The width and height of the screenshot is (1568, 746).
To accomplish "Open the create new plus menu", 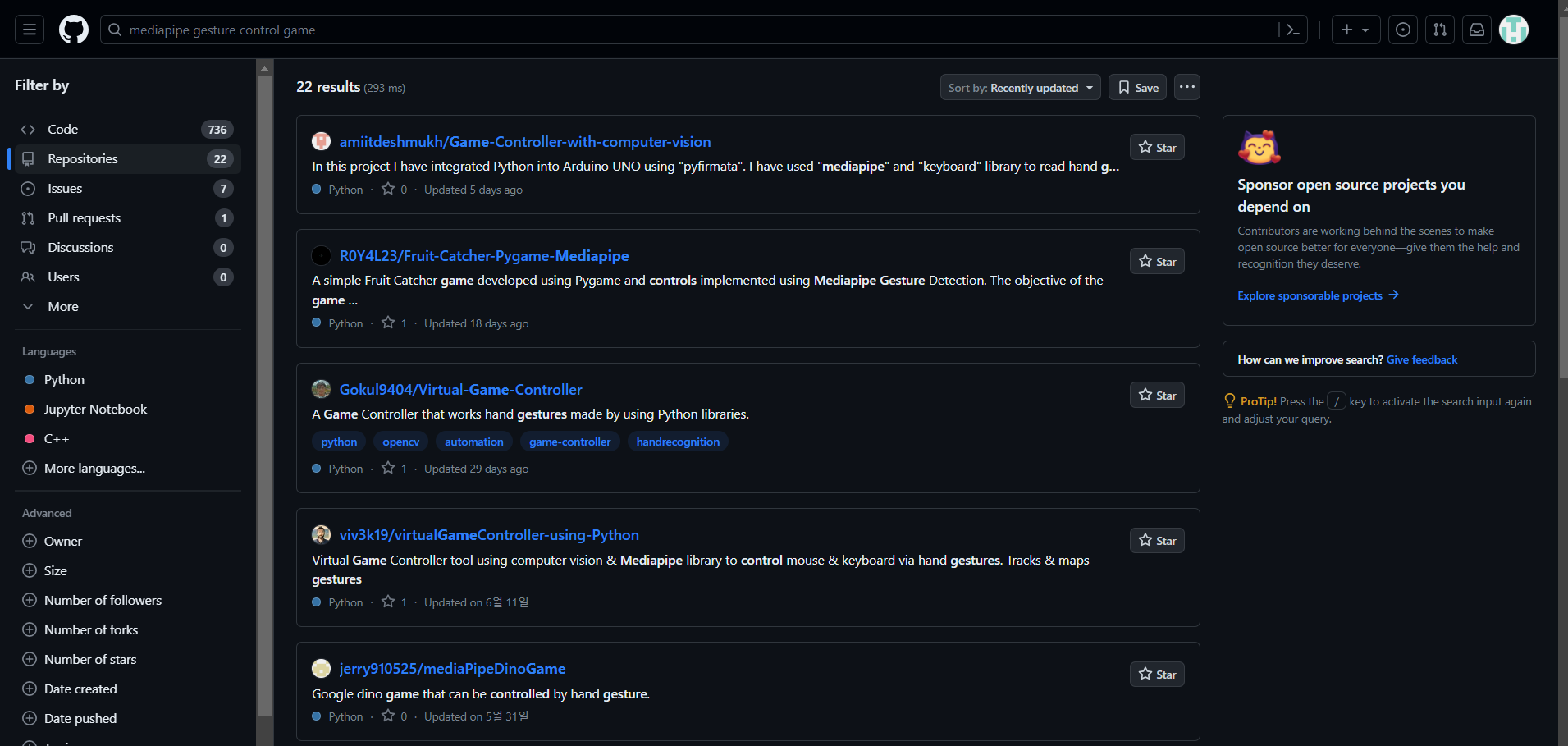I will point(1355,30).
